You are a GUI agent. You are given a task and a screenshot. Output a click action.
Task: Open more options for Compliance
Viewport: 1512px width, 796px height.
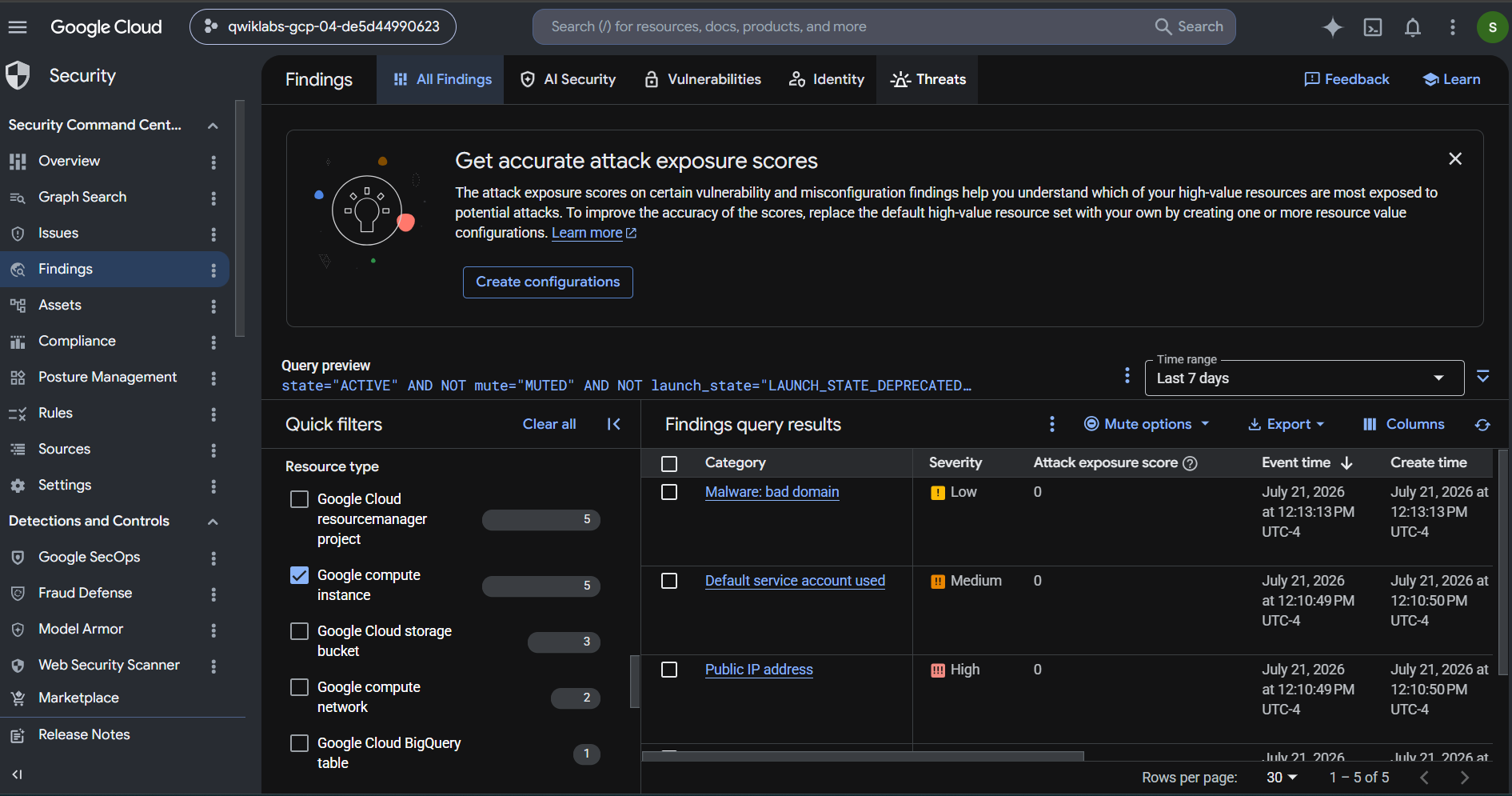tap(213, 342)
